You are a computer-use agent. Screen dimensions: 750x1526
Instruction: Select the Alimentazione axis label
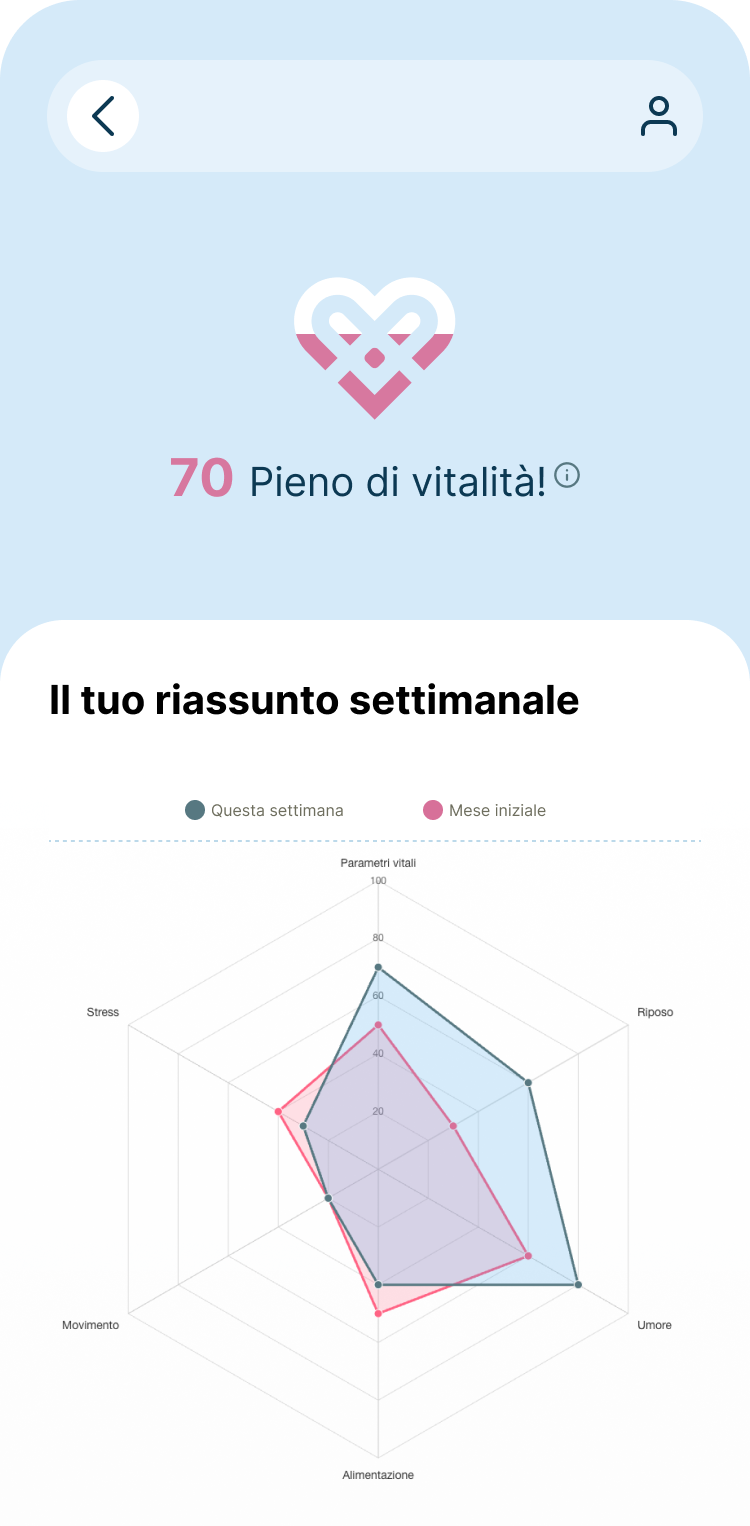tap(378, 1475)
